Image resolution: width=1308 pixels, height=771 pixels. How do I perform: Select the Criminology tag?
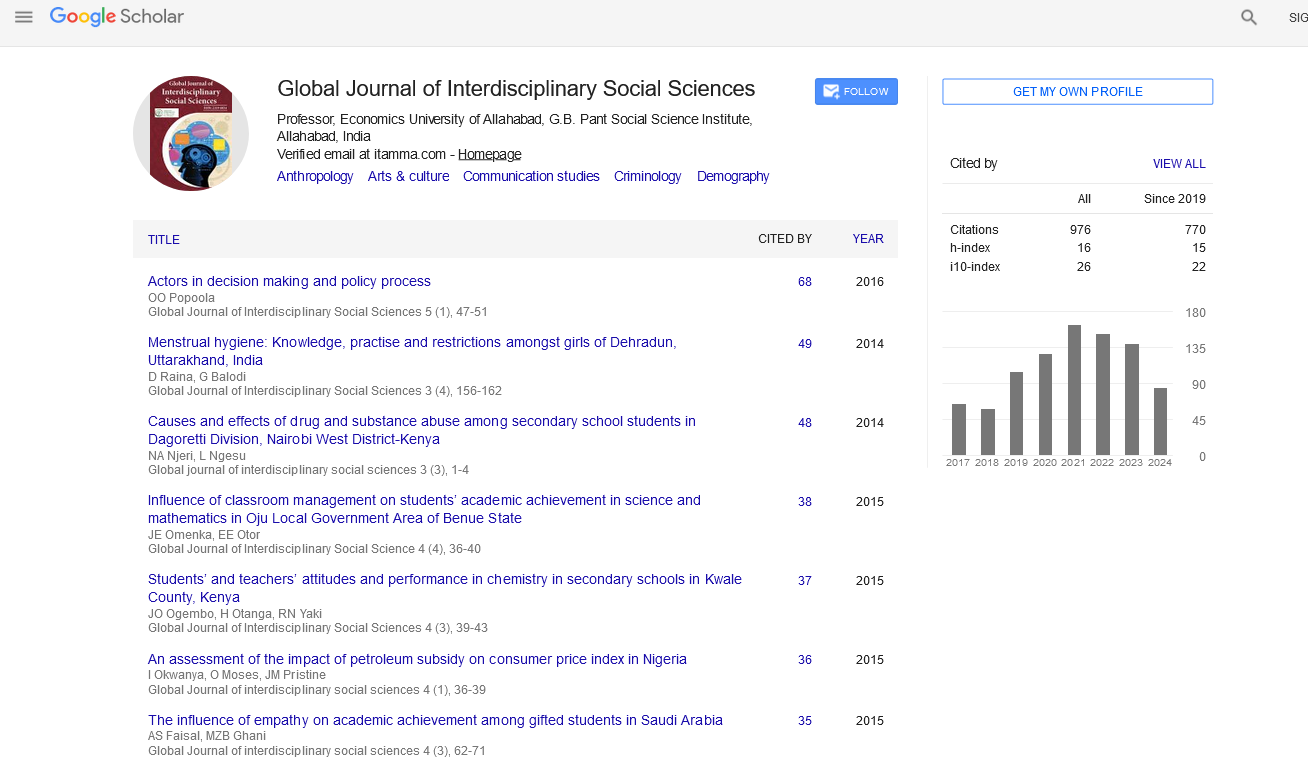[647, 176]
